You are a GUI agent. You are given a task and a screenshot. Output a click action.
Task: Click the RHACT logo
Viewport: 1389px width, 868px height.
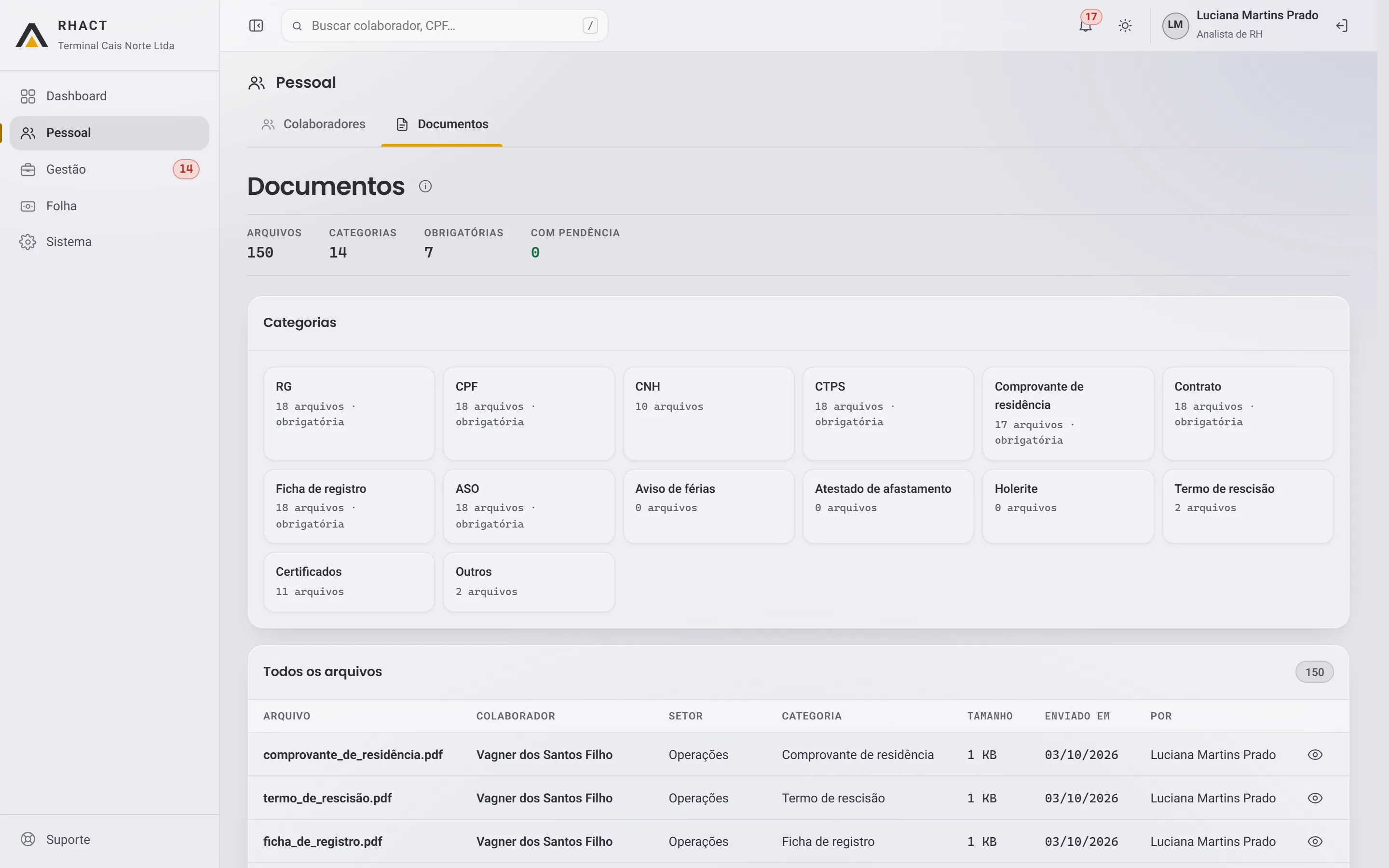pos(31,35)
